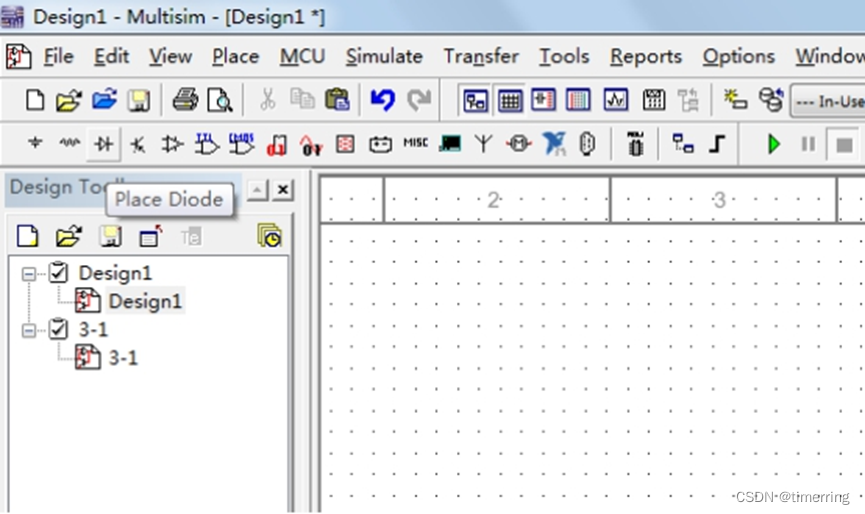Open the Options menu
865x514 pixels.
click(x=739, y=56)
